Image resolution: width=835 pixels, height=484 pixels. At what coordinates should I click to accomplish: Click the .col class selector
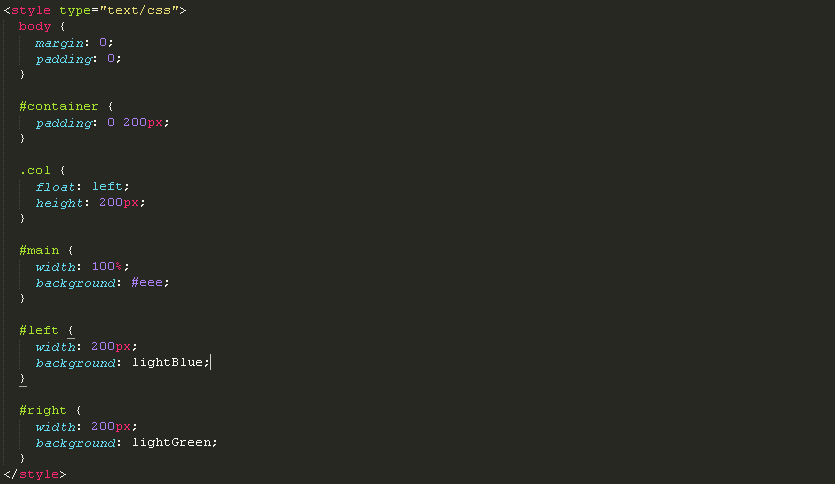point(34,170)
